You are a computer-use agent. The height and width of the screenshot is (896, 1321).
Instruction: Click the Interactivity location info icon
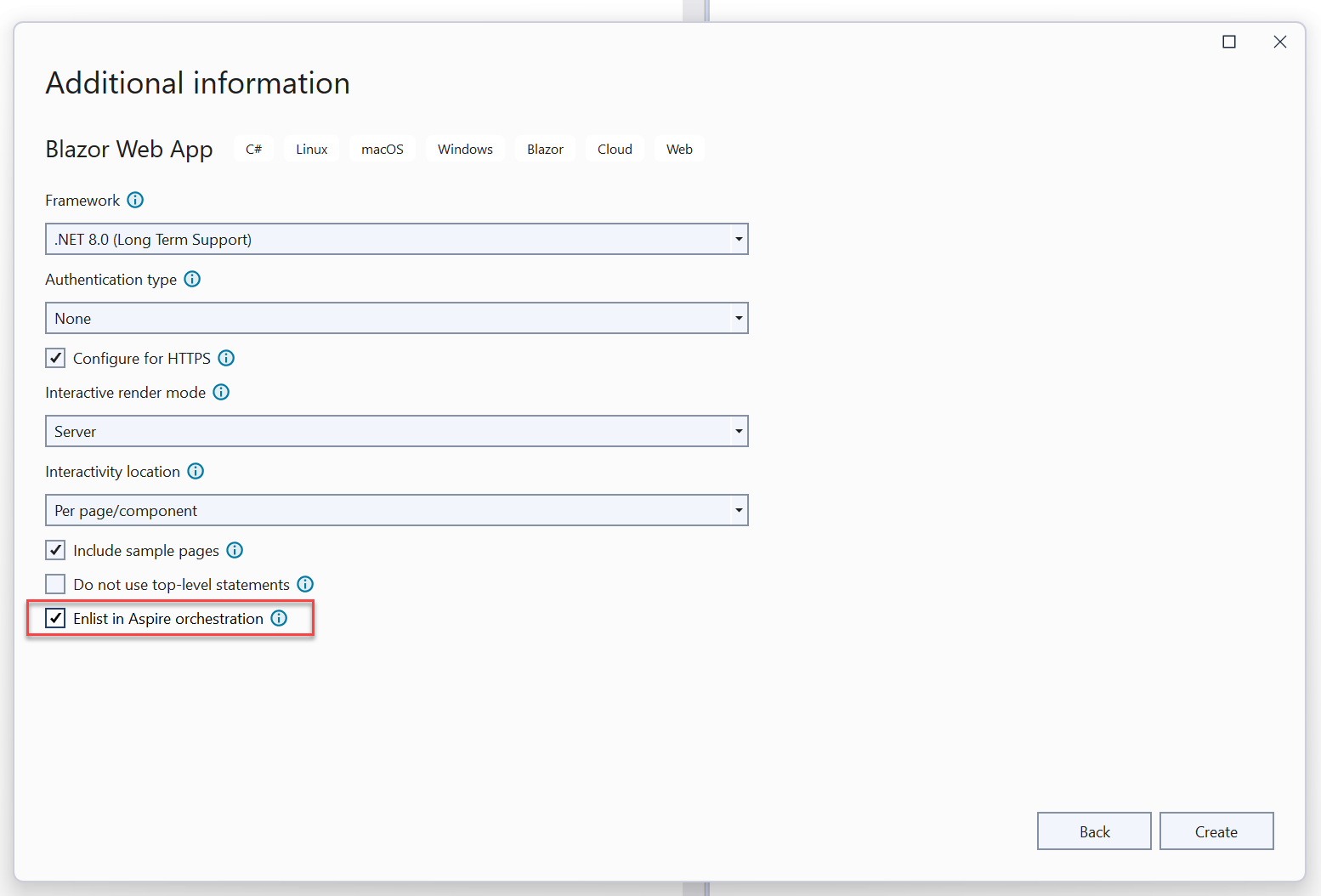(196, 471)
